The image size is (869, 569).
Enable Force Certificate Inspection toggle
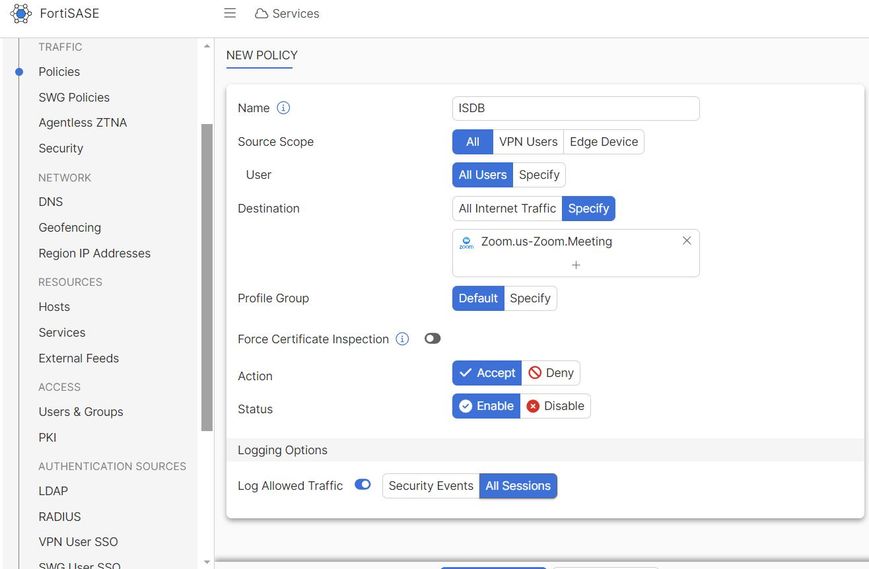pyautogui.click(x=432, y=339)
